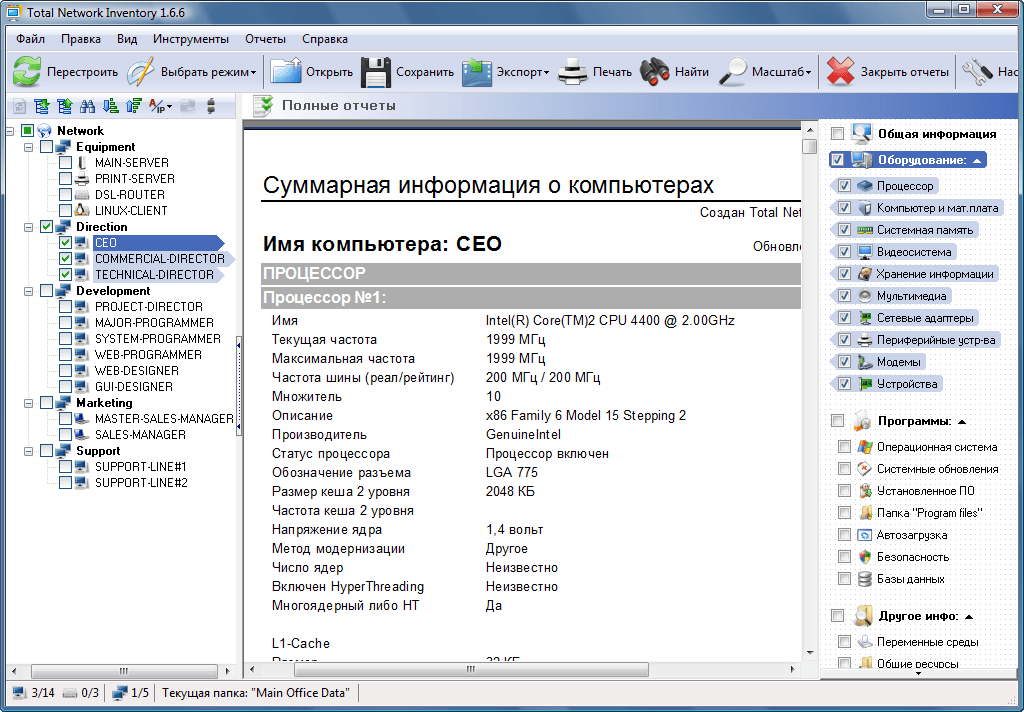Tick the Операционная система checkbox
The width and height of the screenshot is (1024, 712).
click(x=844, y=447)
